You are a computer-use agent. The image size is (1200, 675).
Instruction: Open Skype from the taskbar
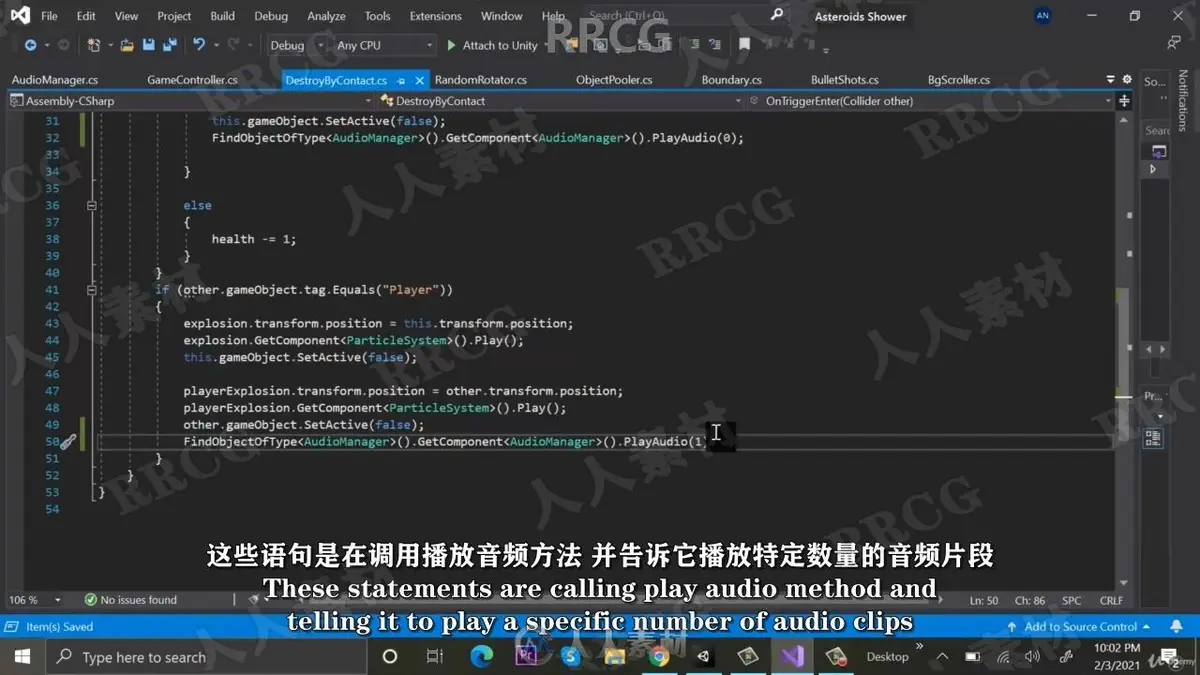click(571, 657)
